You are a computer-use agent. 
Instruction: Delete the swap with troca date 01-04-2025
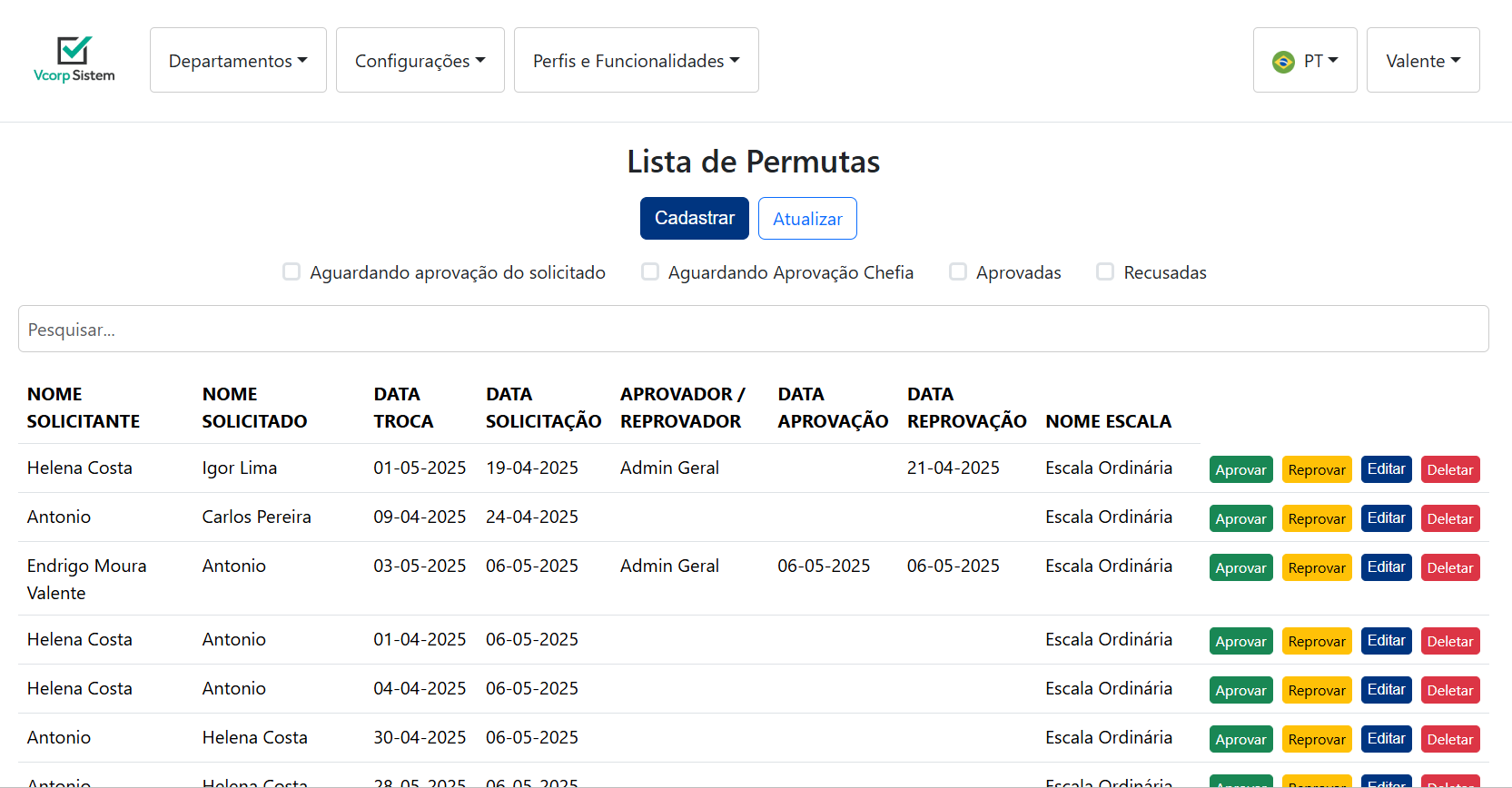[1450, 641]
